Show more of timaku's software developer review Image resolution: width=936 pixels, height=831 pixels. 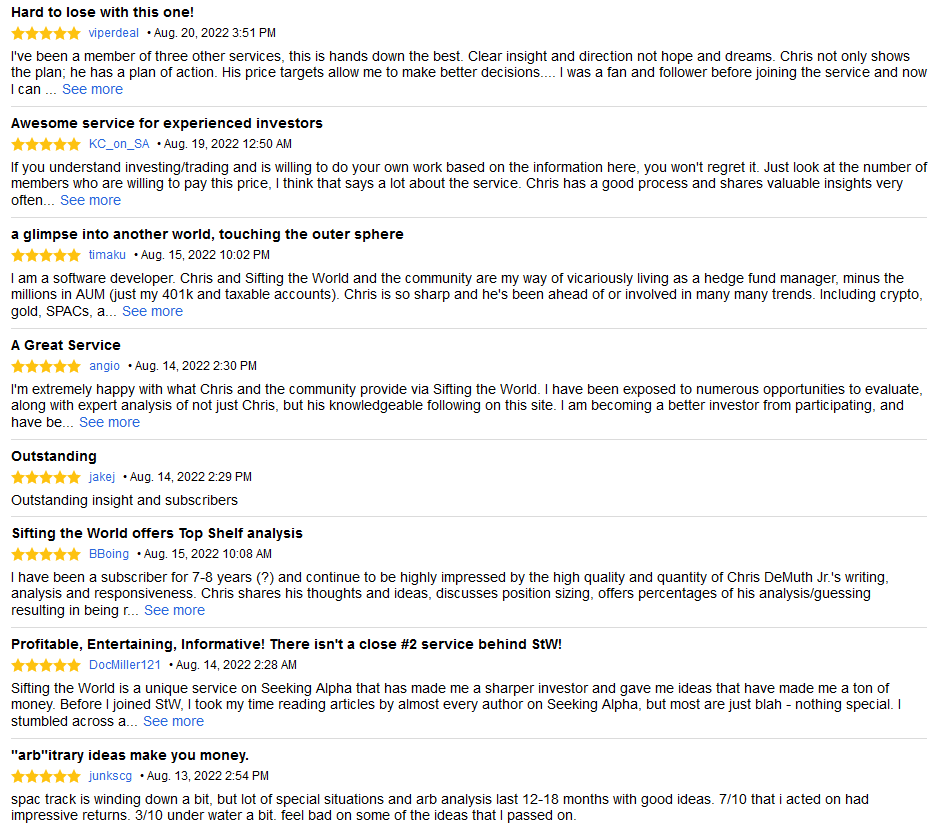pyautogui.click(x=152, y=311)
